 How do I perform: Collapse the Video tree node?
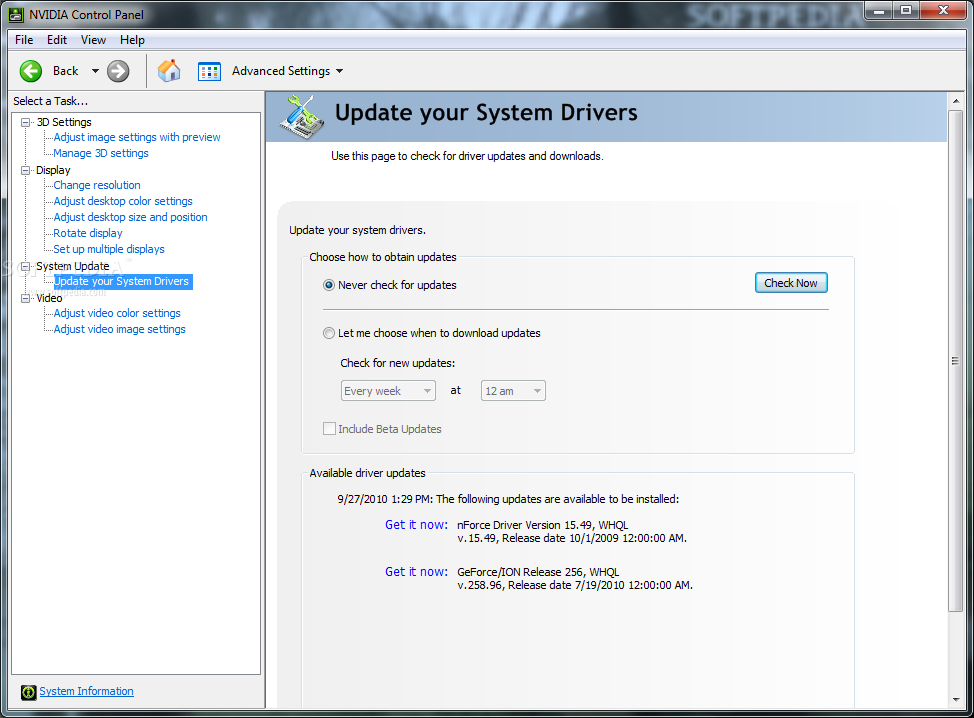coord(25,298)
